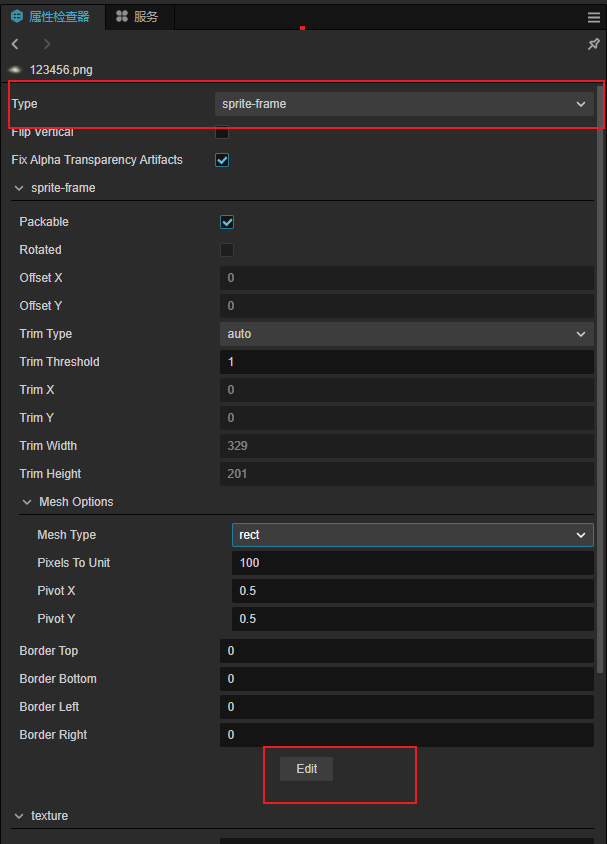Uncheck Fix Alpha Transparency Artifacts
This screenshot has height=844, width=607.
click(222, 160)
